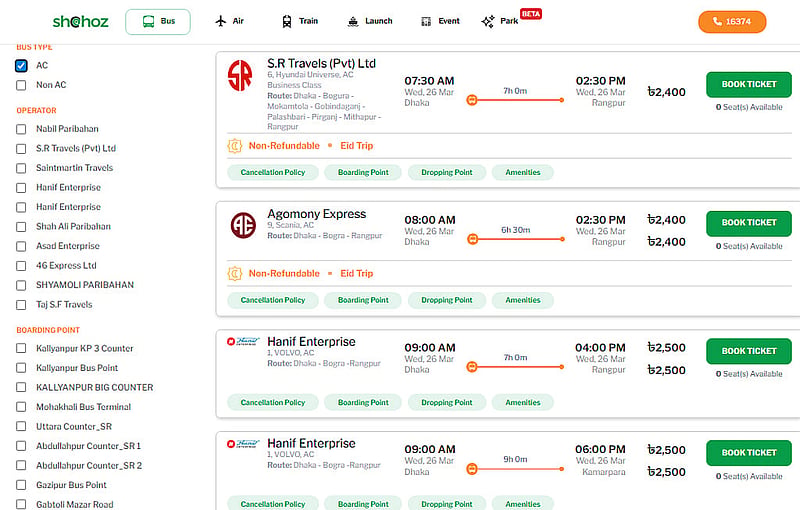Screen dimensions: 800x510
Task: Filter by SHYAMOLI PARIBAHAN operator
Action: click(x=21, y=285)
